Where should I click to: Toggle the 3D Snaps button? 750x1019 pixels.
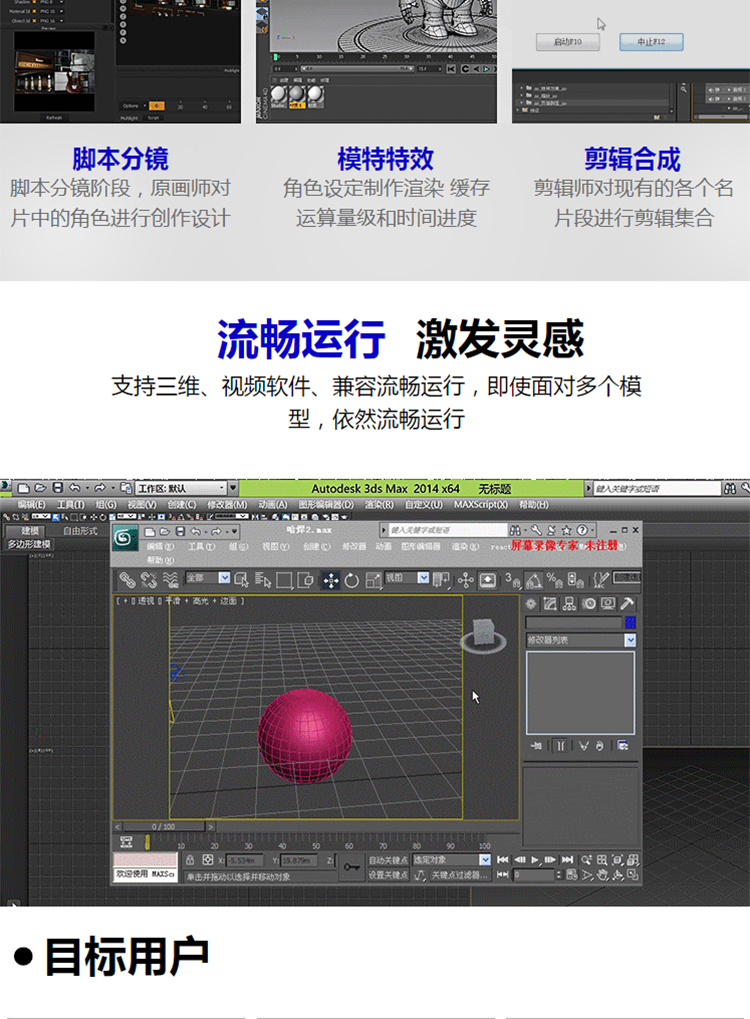click(512, 580)
